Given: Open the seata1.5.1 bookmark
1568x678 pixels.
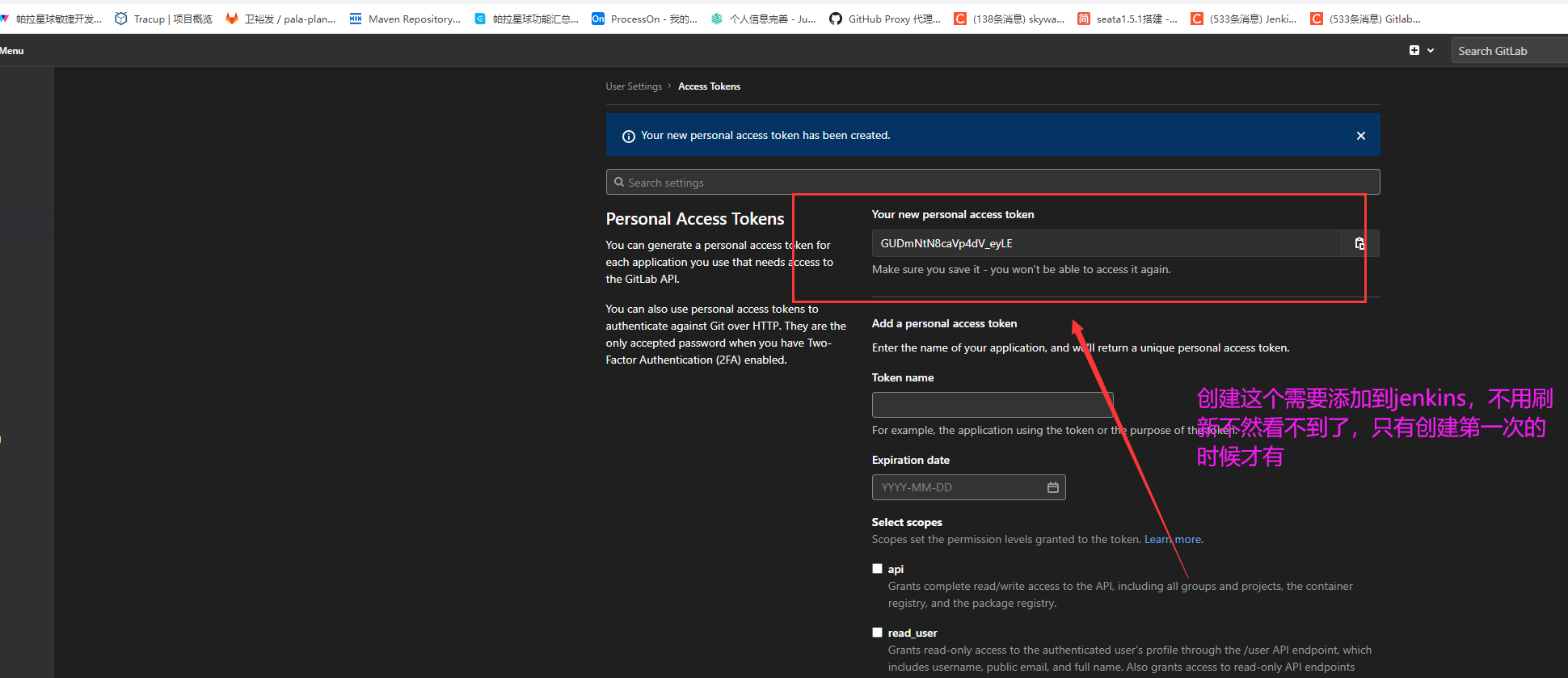Looking at the screenshot, I should pyautogui.click(x=1128, y=19).
